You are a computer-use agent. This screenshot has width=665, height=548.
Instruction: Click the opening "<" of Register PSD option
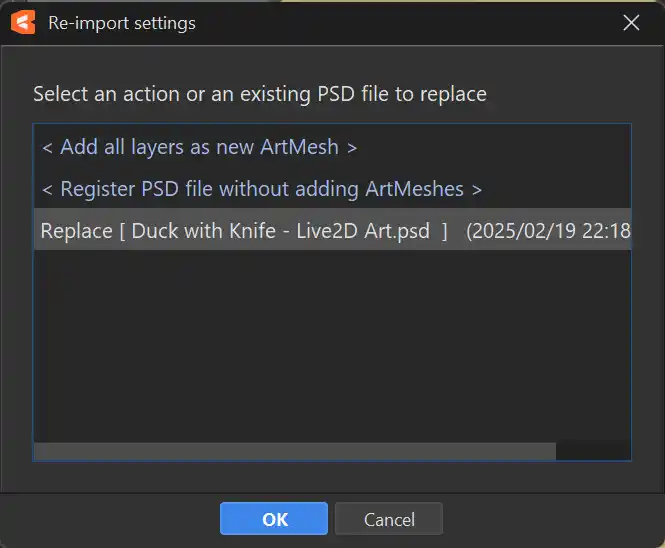pyautogui.click(x=47, y=189)
